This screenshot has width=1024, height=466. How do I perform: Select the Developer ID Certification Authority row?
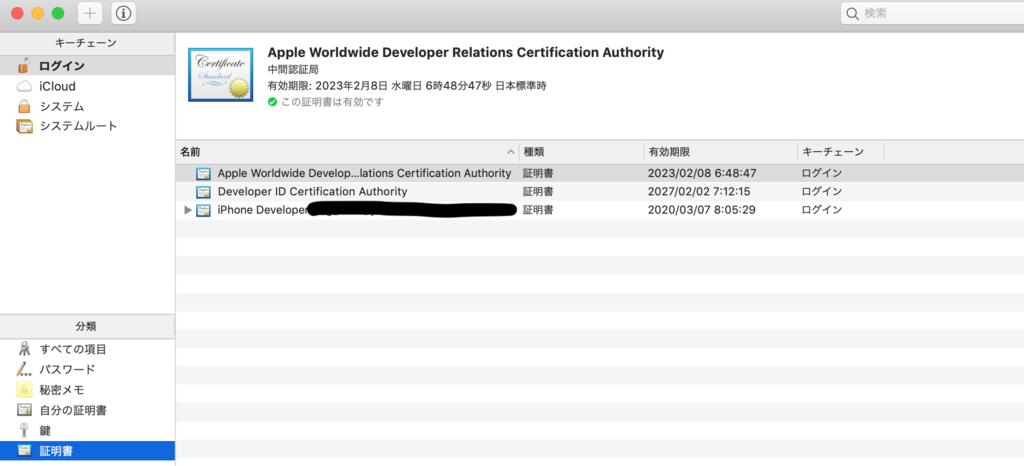[x=600, y=192]
